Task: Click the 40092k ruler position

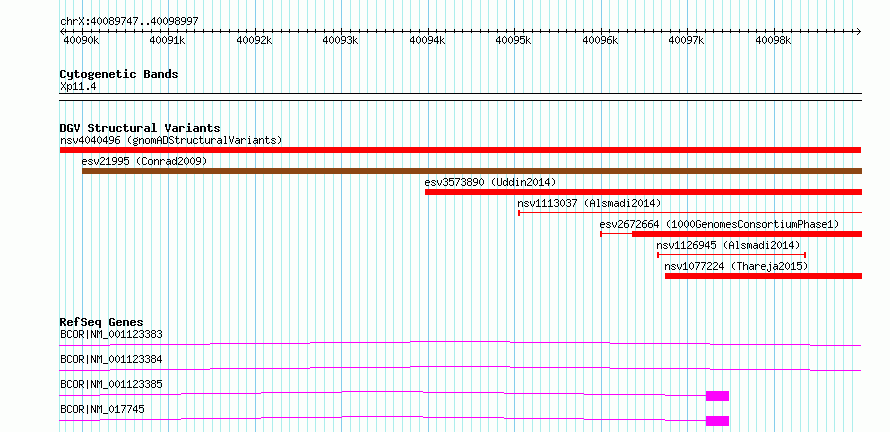Action: (254, 41)
